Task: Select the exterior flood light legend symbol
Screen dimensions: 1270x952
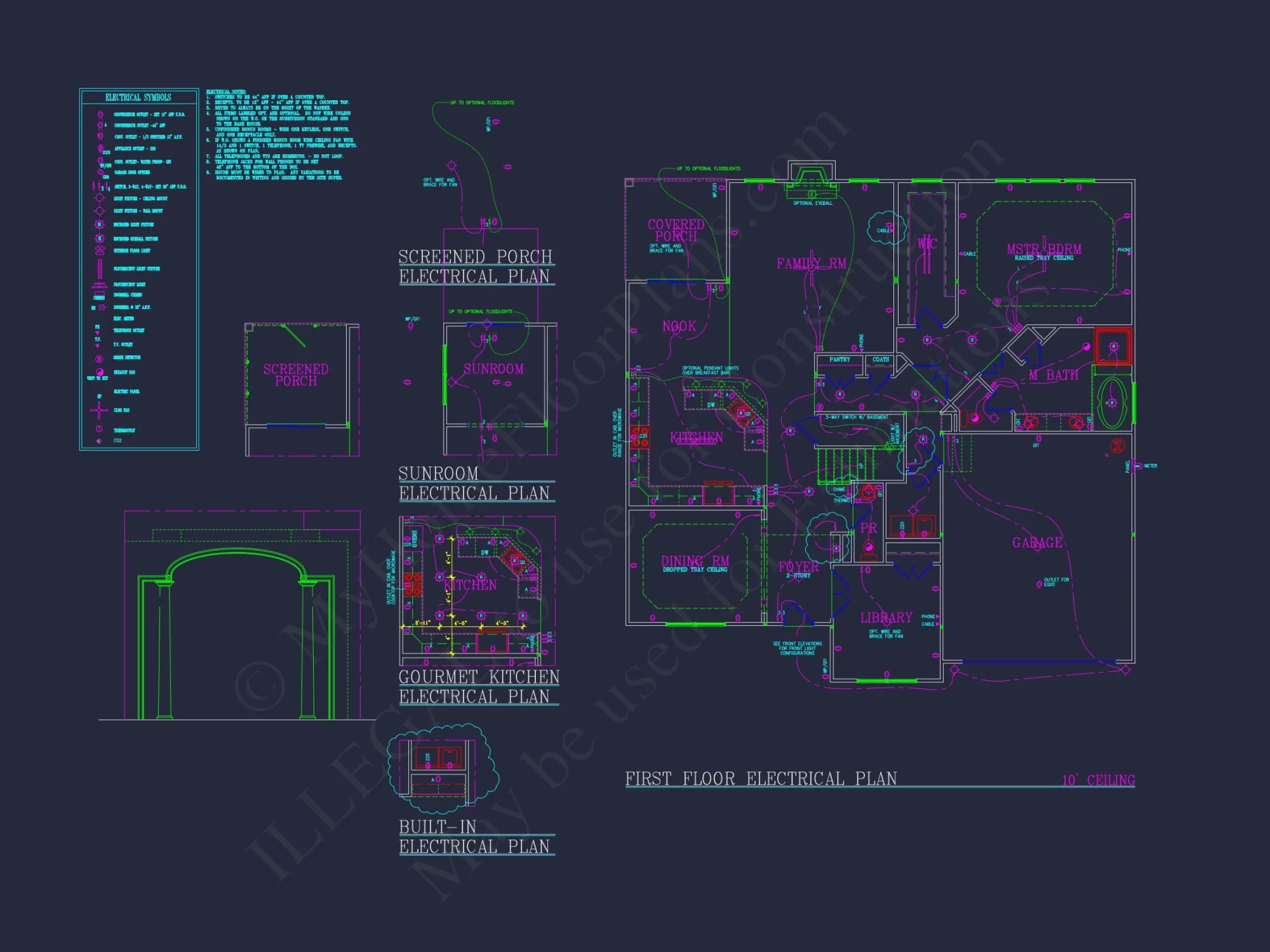Action: coord(98,251)
